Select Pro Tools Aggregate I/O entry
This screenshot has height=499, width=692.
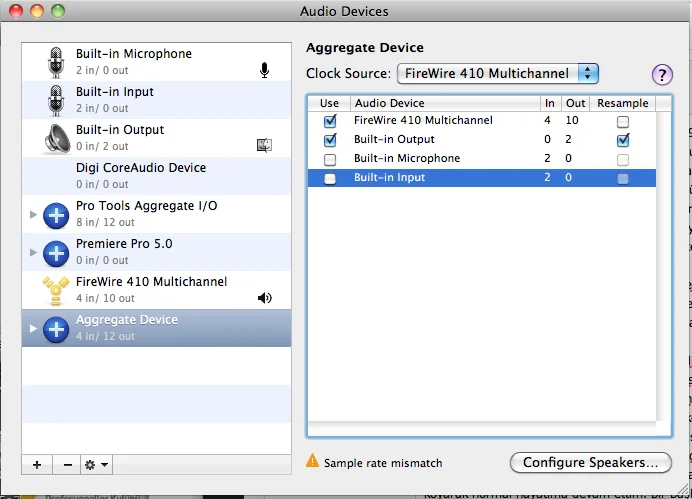click(156, 214)
